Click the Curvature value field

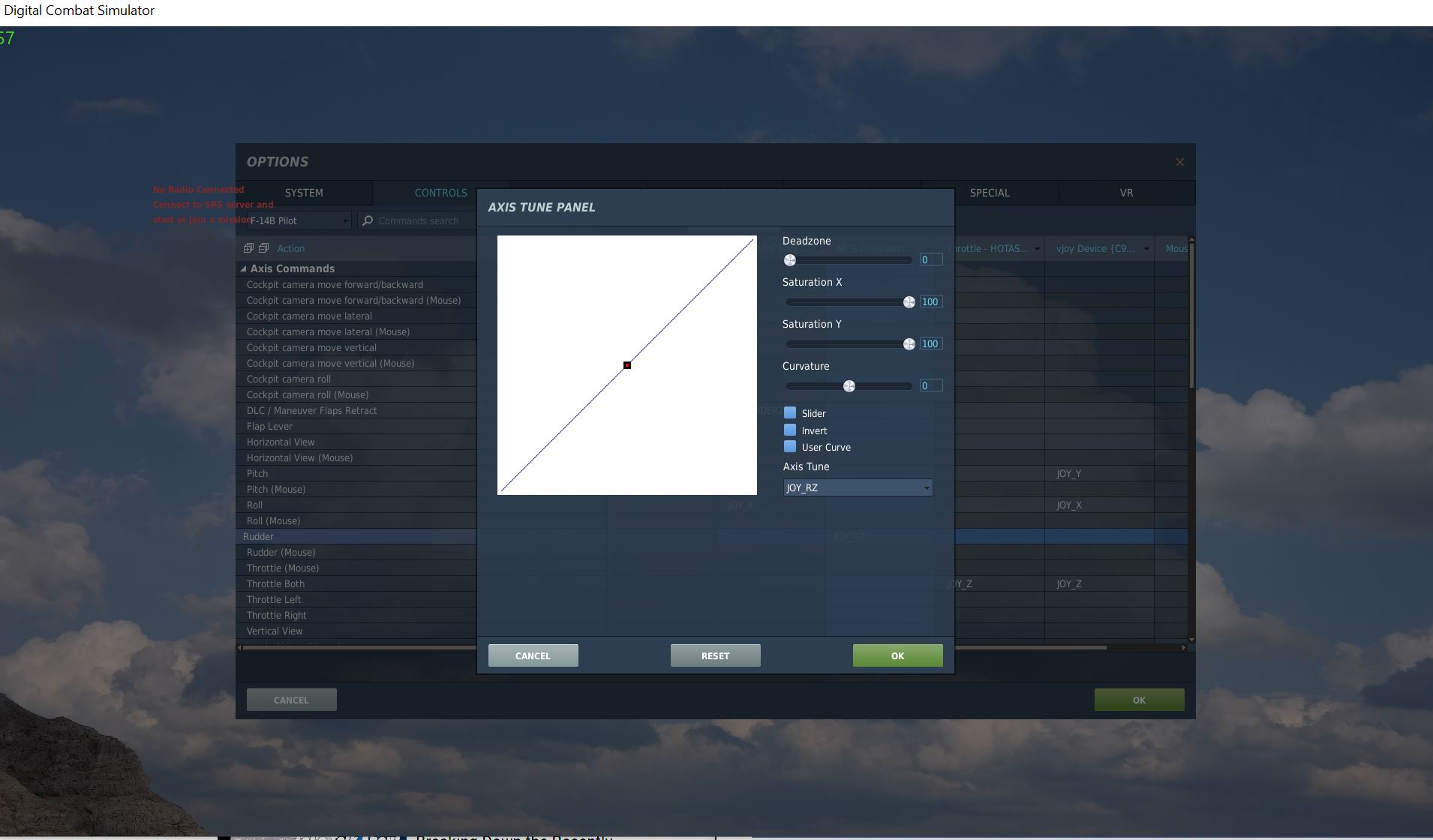pos(931,385)
